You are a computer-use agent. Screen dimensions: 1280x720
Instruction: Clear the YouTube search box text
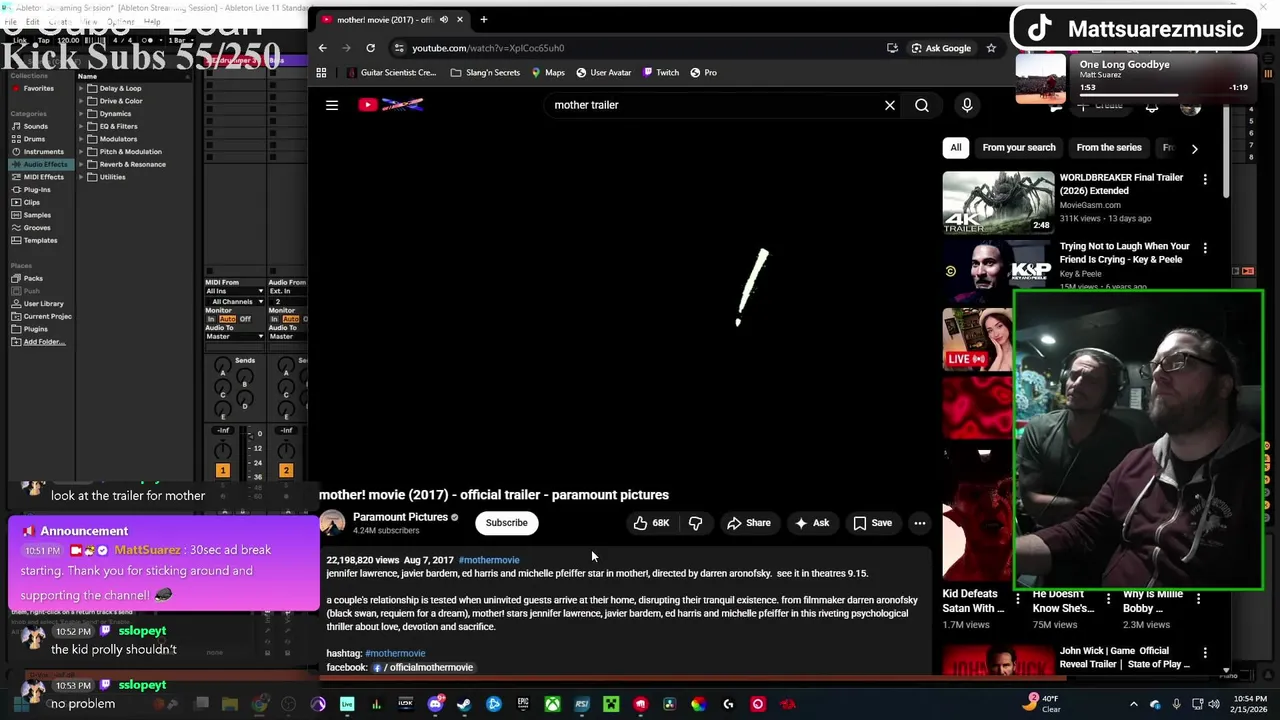click(890, 105)
